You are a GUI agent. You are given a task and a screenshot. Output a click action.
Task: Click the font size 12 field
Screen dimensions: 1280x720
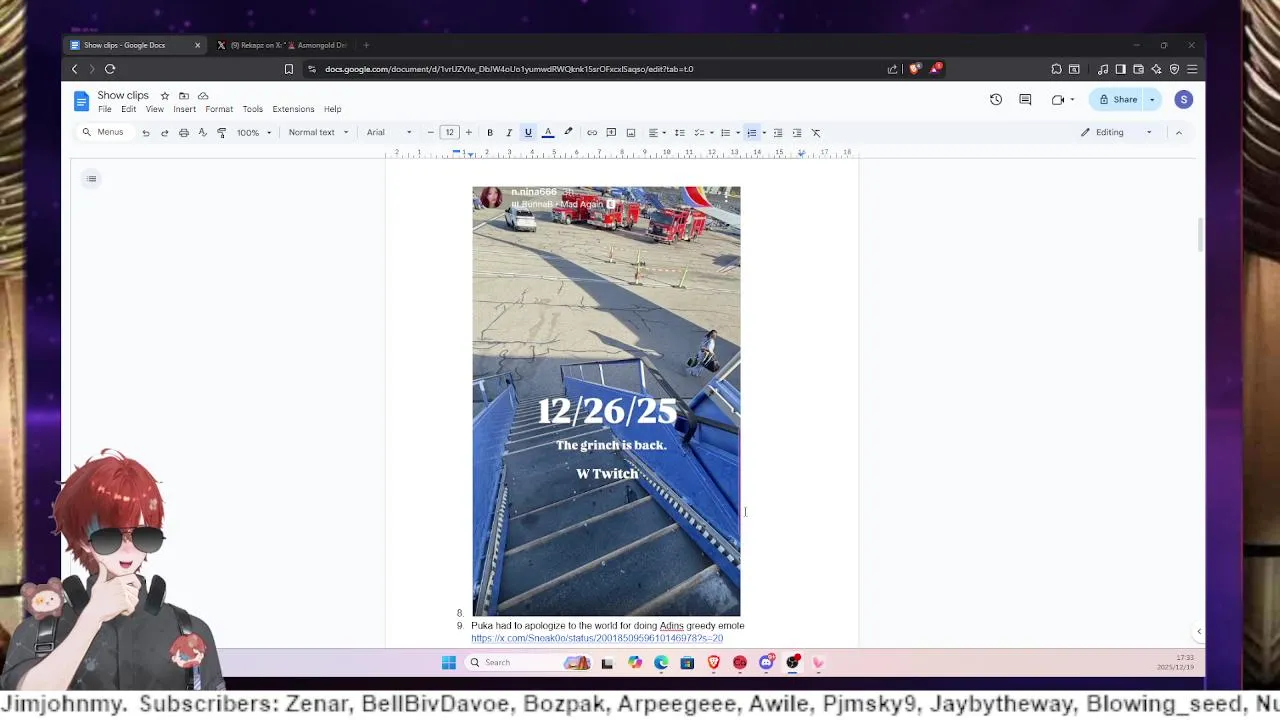[450, 133]
